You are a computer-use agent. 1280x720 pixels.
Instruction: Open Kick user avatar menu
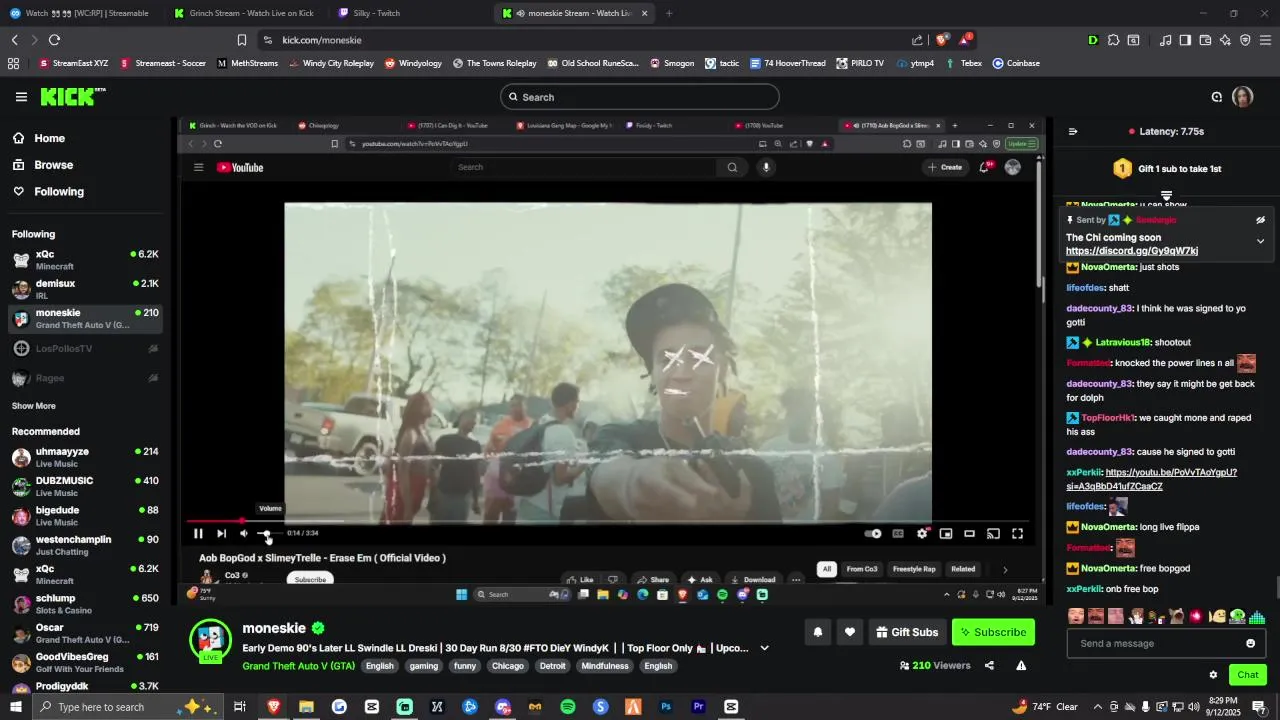(1243, 97)
